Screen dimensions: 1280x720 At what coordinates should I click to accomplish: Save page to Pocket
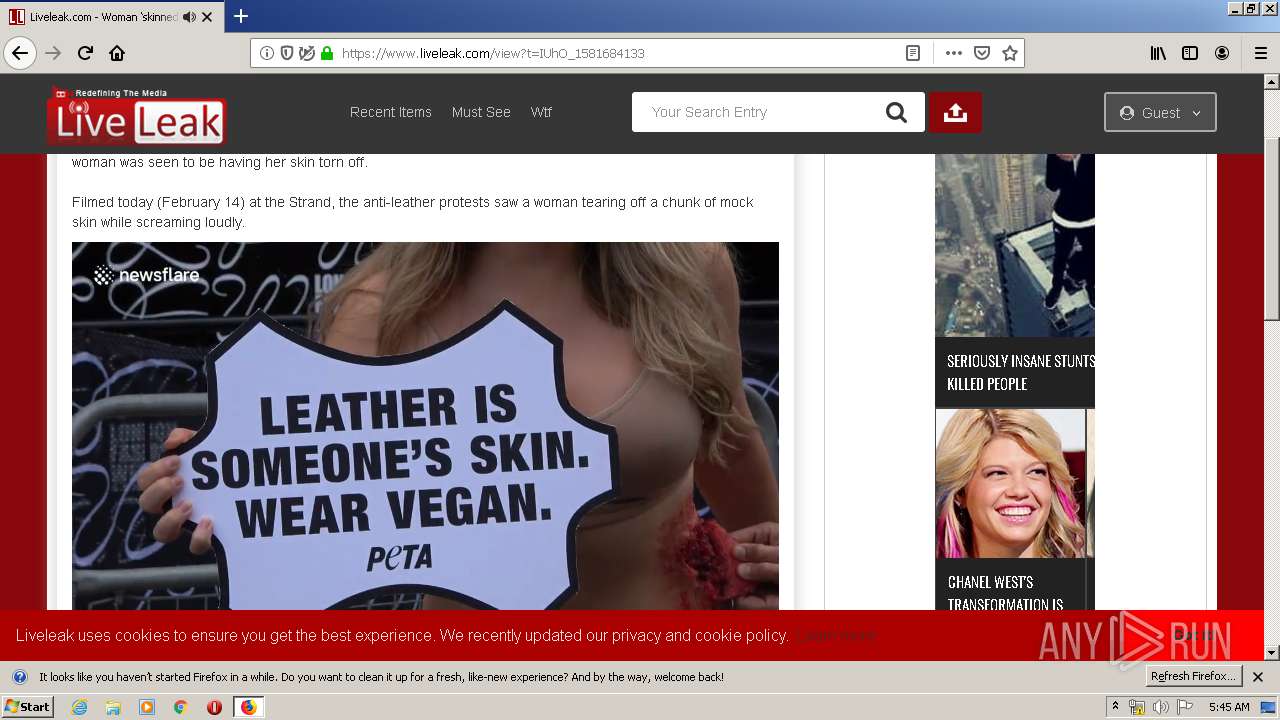pyautogui.click(x=982, y=53)
